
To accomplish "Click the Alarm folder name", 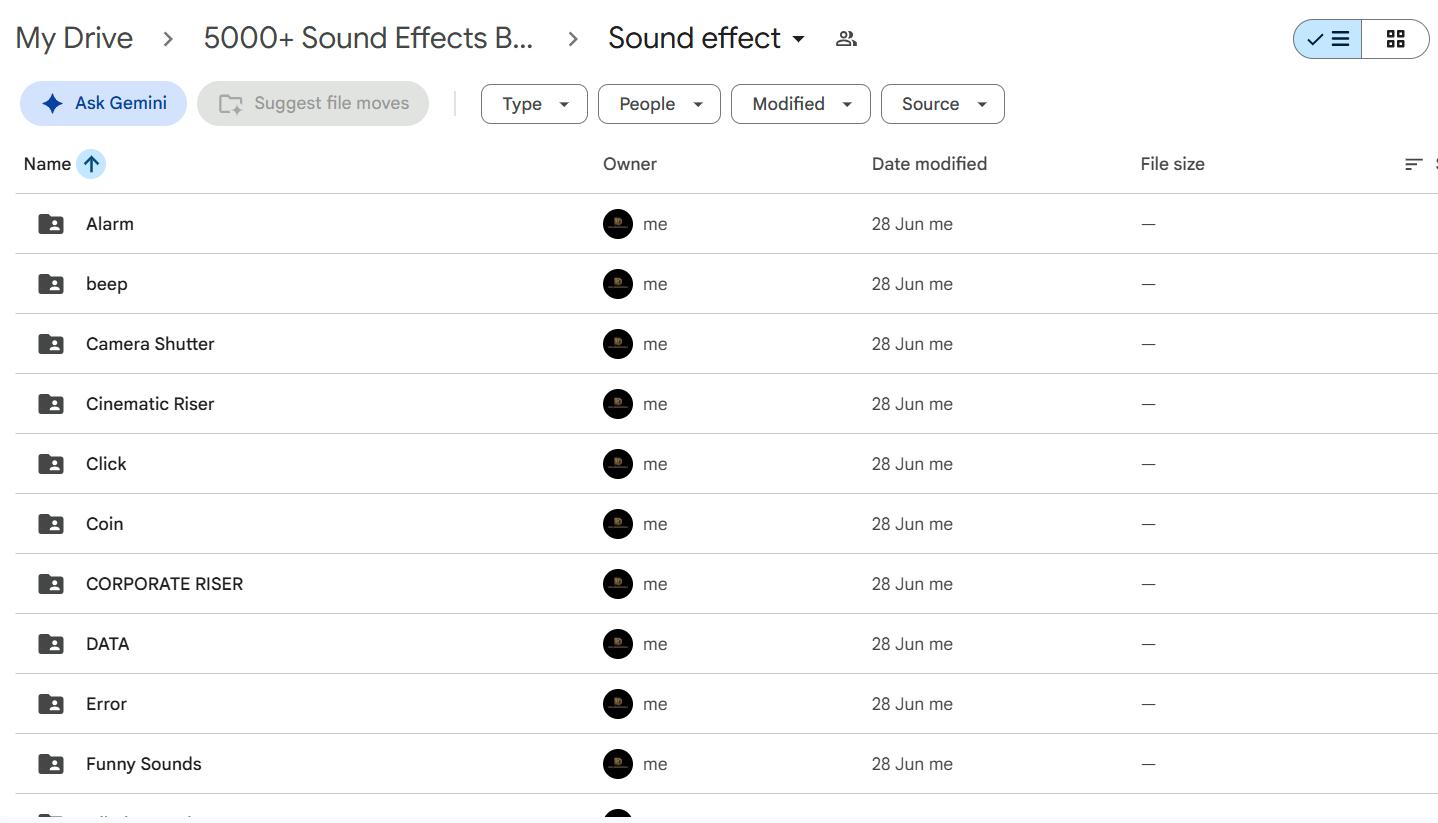I will point(110,224).
